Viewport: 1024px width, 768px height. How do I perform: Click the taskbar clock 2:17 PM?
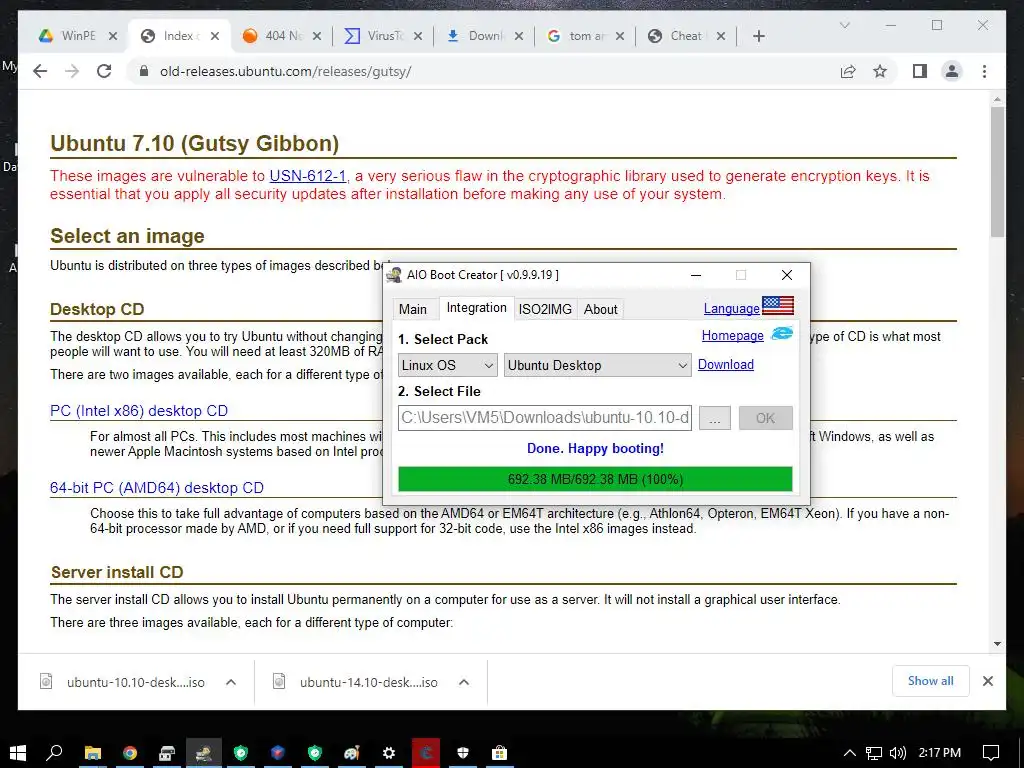pos(940,753)
